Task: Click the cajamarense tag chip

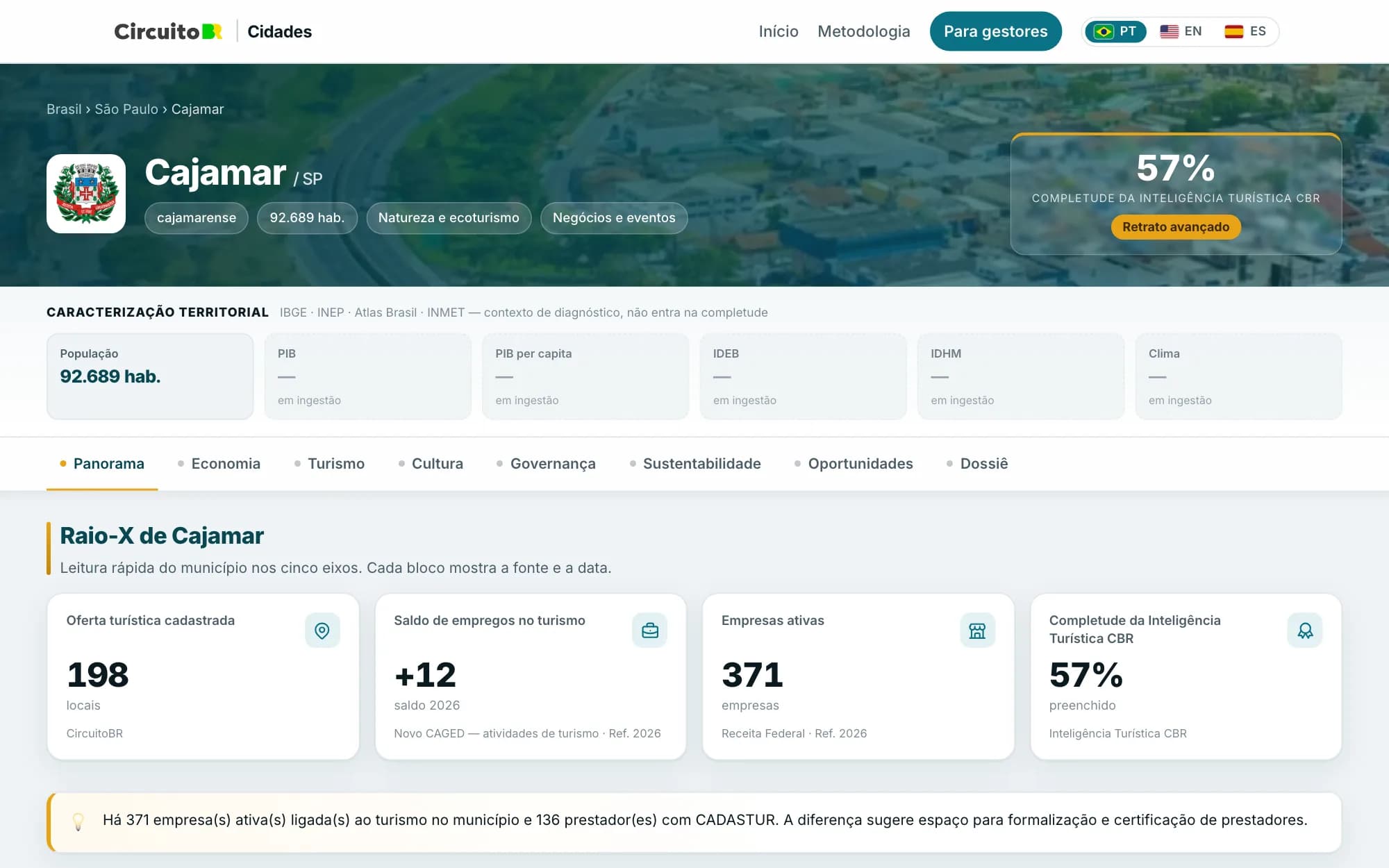Action: pyautogui.click(x=197, y=218)
